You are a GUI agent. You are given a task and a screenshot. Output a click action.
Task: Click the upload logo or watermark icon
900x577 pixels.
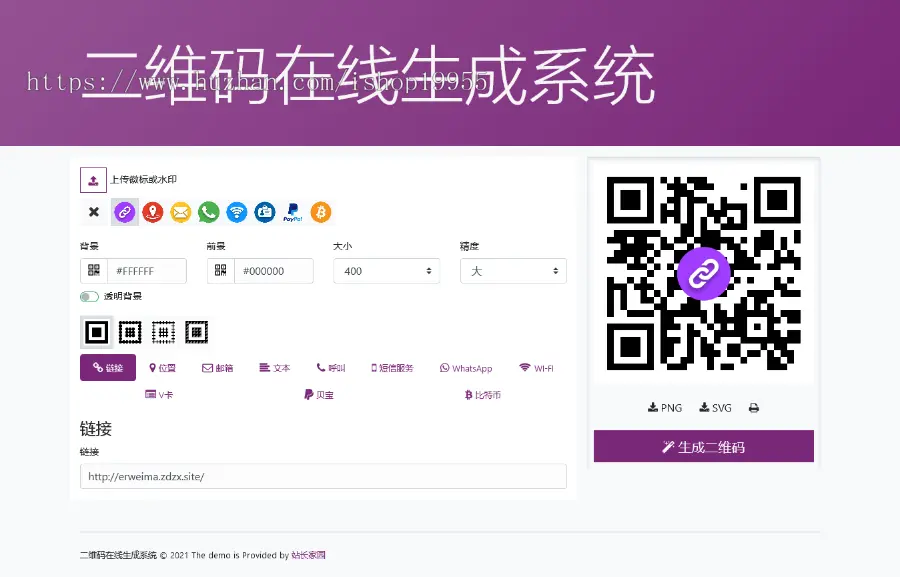(x=93, y=180)
